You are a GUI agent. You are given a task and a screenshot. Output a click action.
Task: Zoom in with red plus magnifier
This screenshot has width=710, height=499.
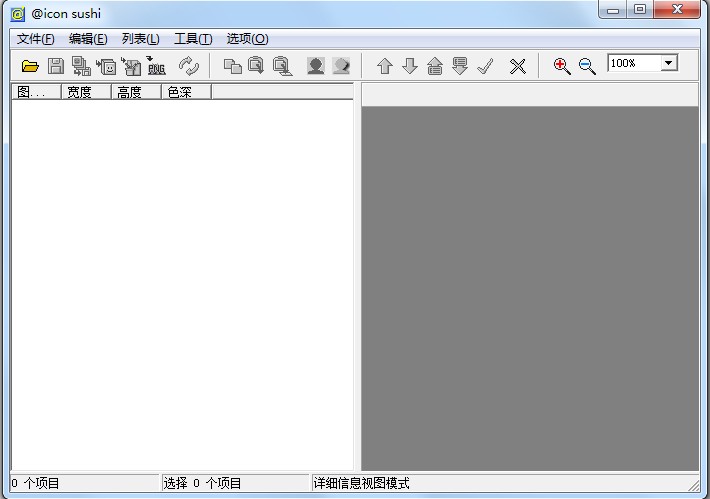click(561, 66)
